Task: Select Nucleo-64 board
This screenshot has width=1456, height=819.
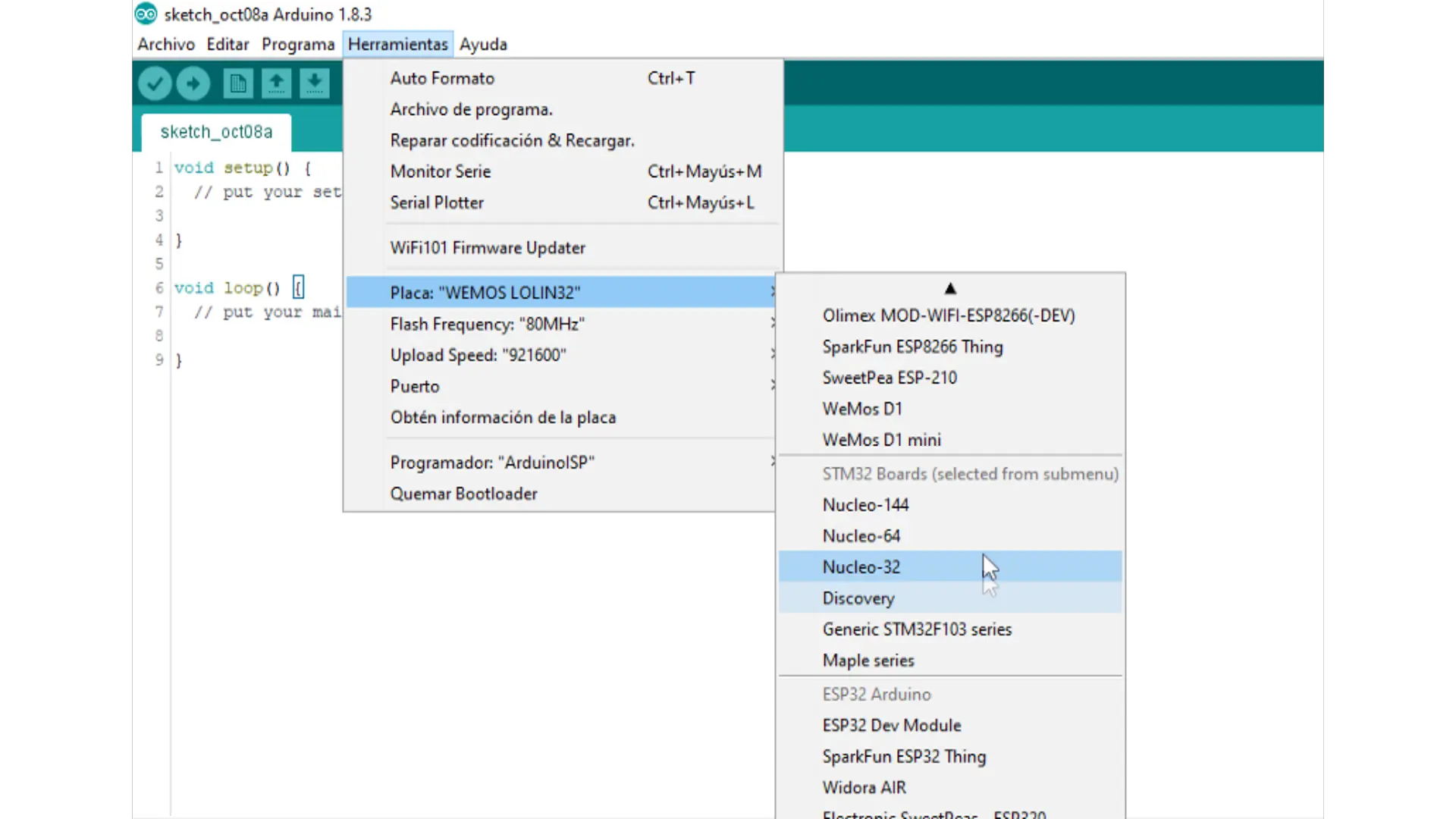Action: point(950,536)
